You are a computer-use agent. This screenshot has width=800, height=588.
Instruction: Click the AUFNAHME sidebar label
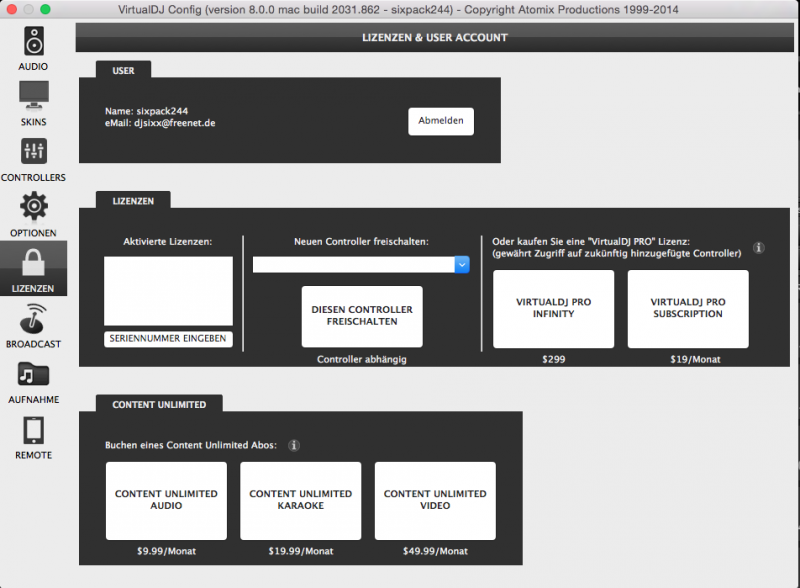tap(34, 400)
